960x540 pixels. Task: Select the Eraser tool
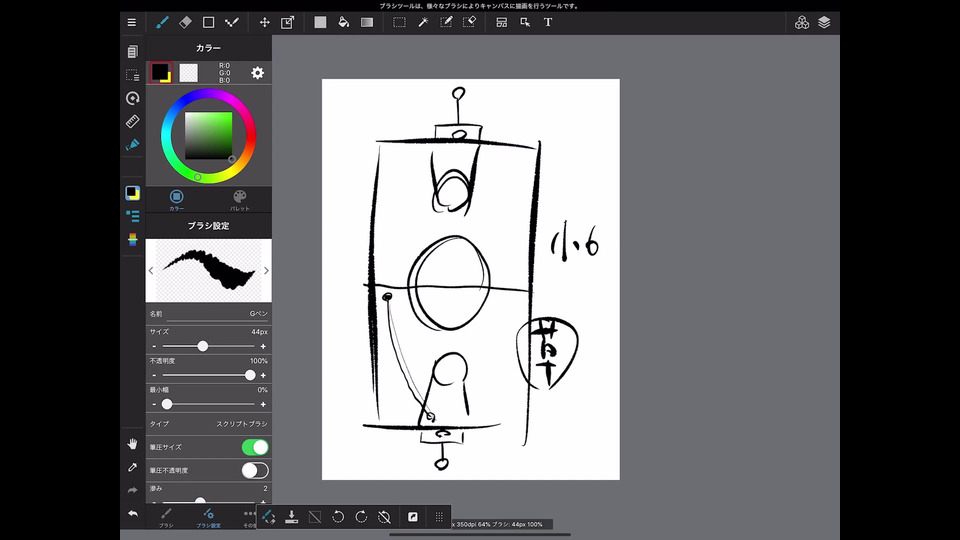[x=185, y=23]
